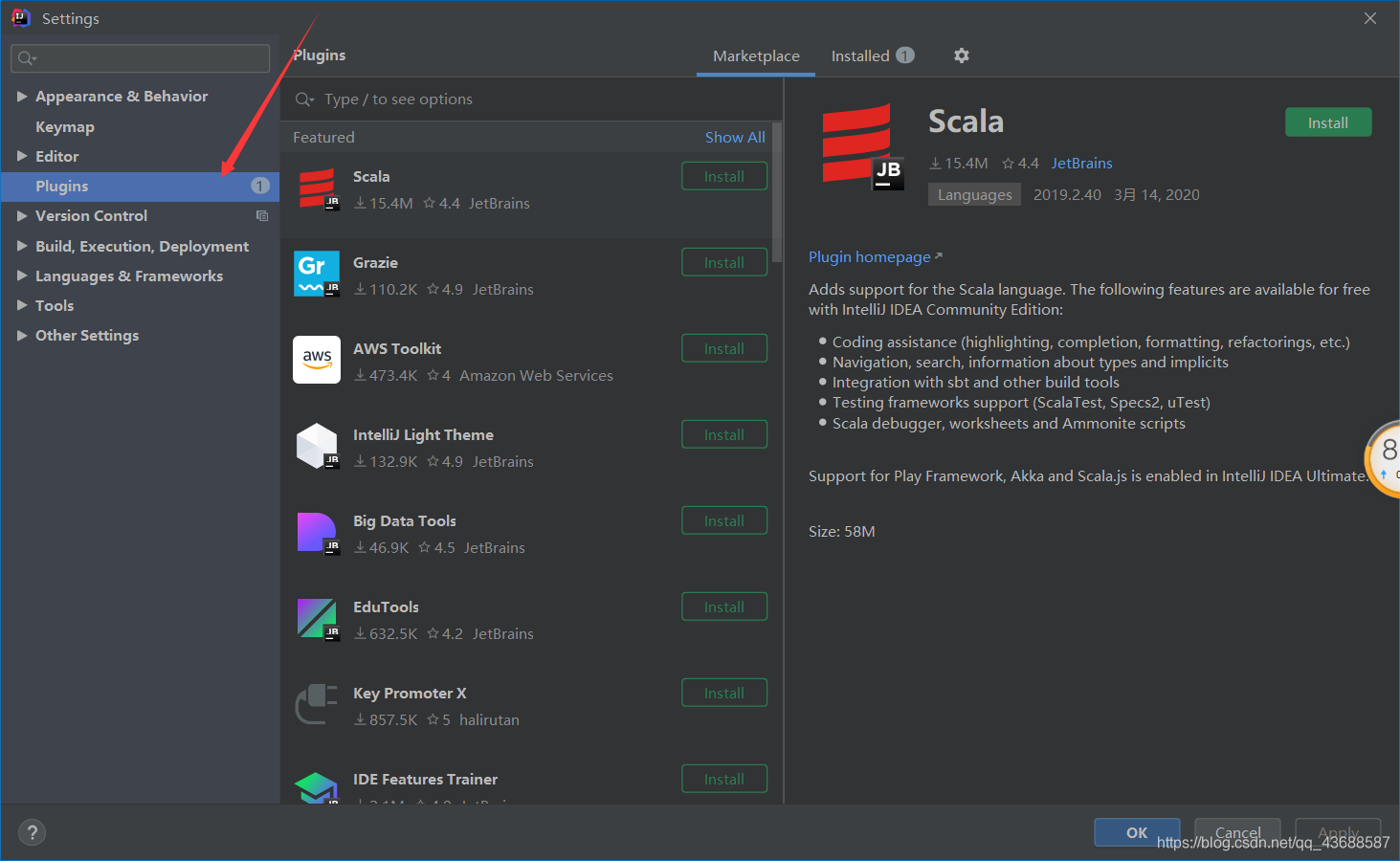Click the IntelliJ IDEA logo in title bar
The width and height of the screenshot is (1400, 861).
21,18
